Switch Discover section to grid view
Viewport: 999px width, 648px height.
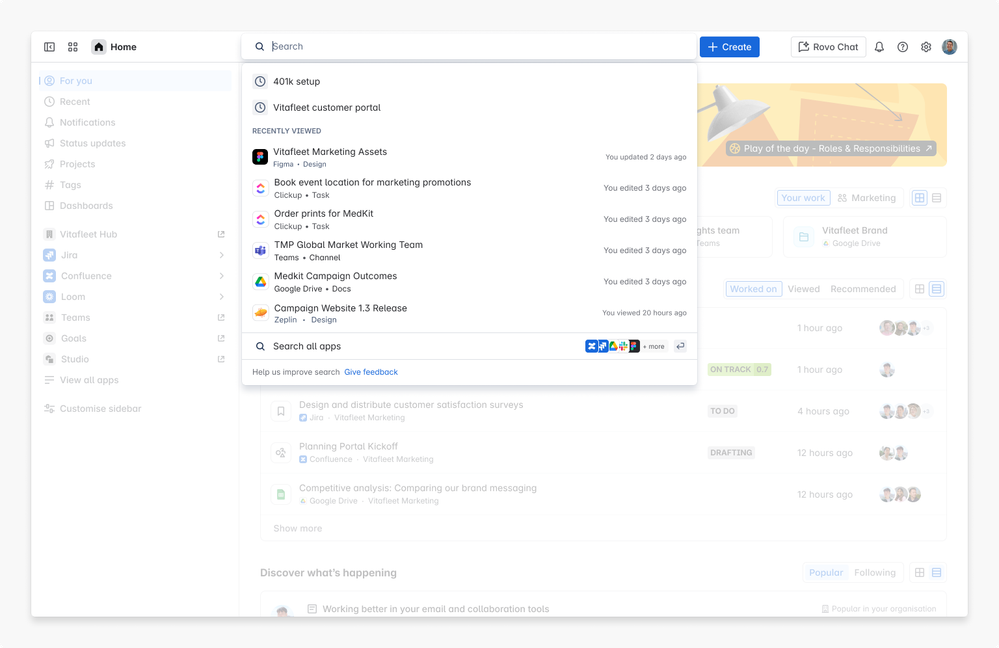(919, 573)
